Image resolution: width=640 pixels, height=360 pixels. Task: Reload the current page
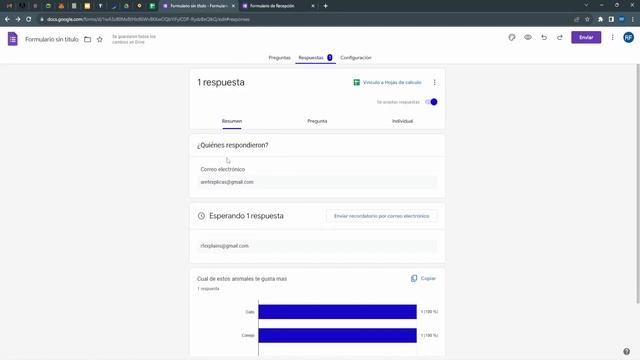click(x=29, y=19)
